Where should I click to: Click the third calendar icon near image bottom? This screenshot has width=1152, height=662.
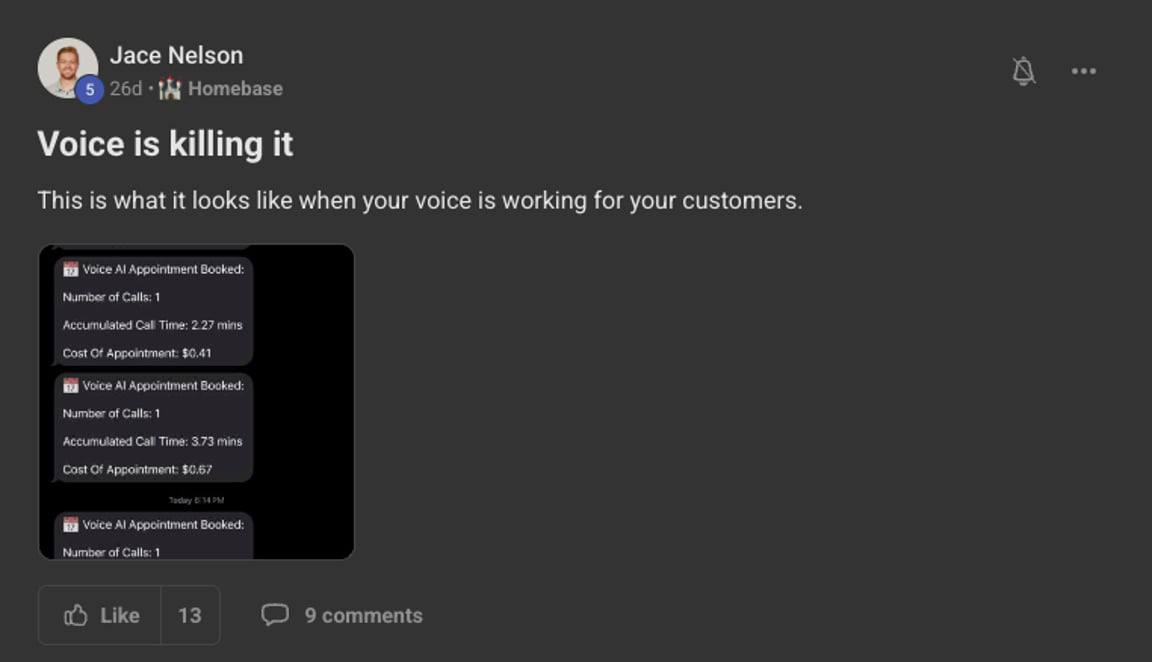pos(71,524)
